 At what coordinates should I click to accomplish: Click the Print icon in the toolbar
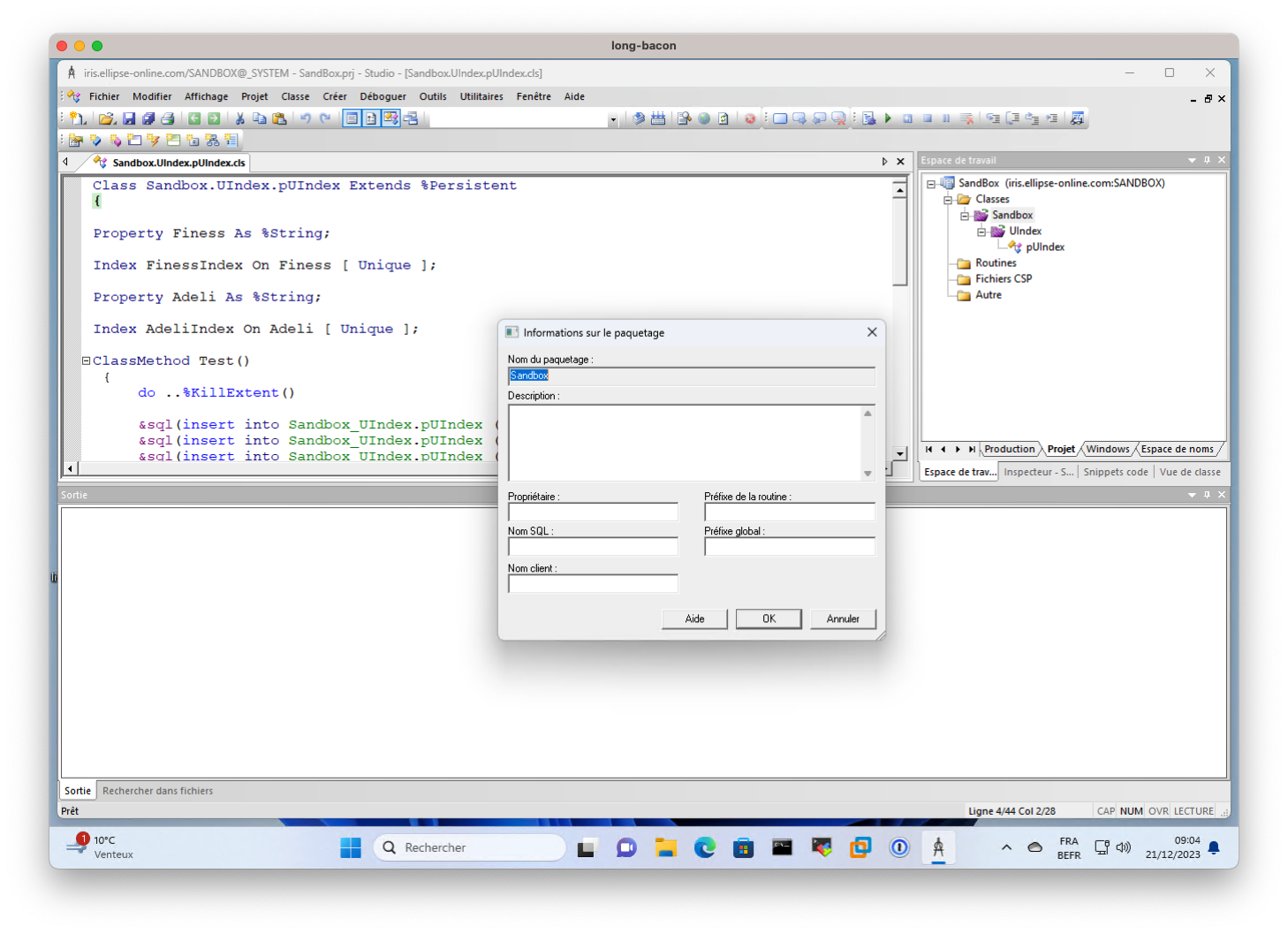tap(168, 118)
